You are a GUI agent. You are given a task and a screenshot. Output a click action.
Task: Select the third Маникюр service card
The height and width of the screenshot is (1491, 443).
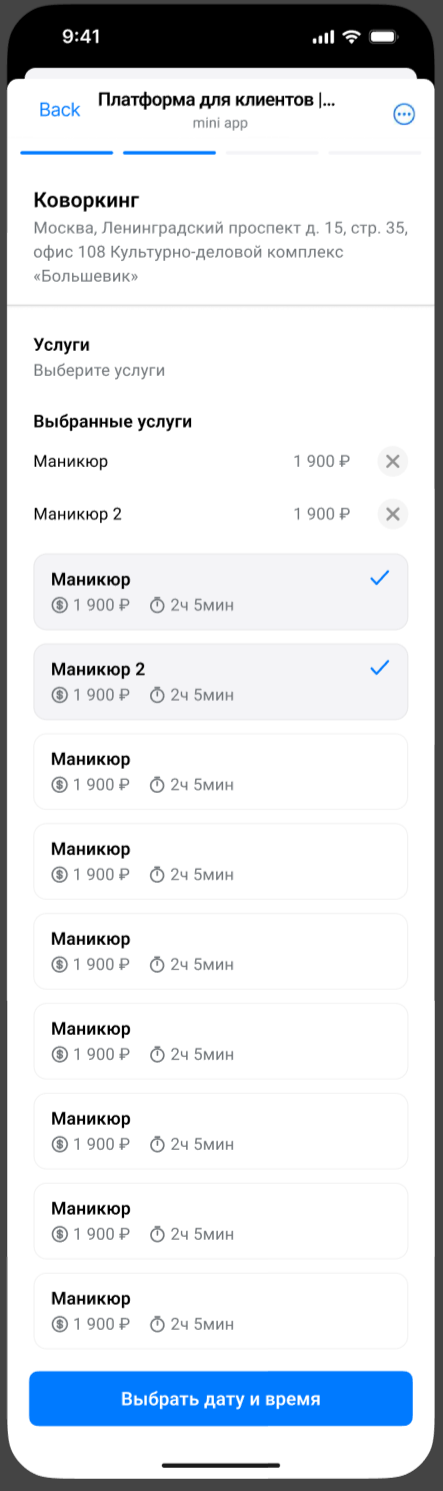point(221,772)
